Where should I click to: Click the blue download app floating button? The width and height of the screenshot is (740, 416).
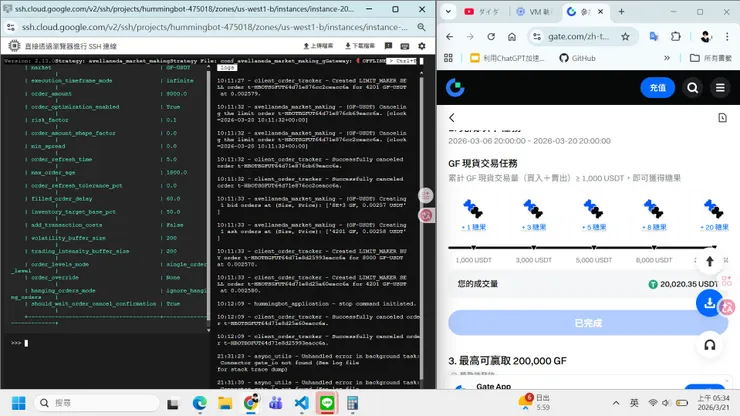(709, 303)
